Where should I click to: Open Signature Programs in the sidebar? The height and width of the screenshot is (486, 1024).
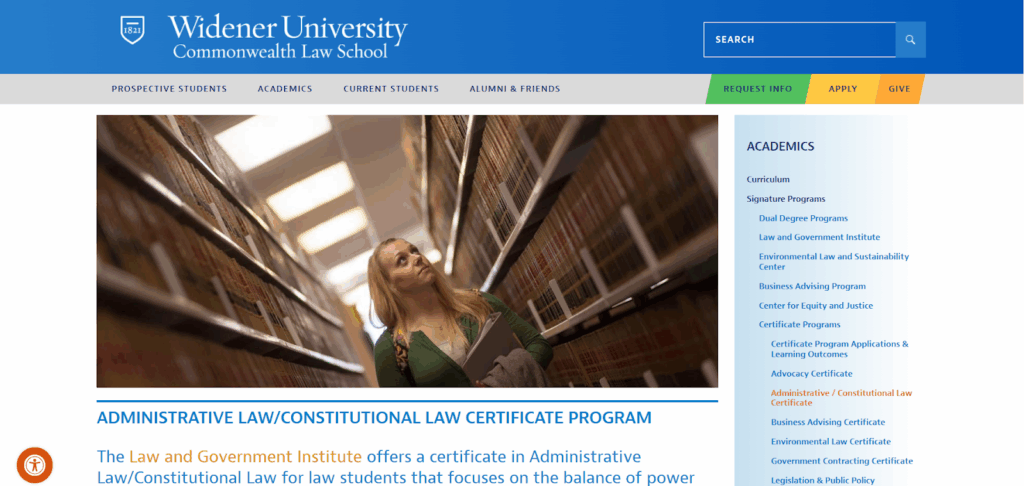pos(786,199)
